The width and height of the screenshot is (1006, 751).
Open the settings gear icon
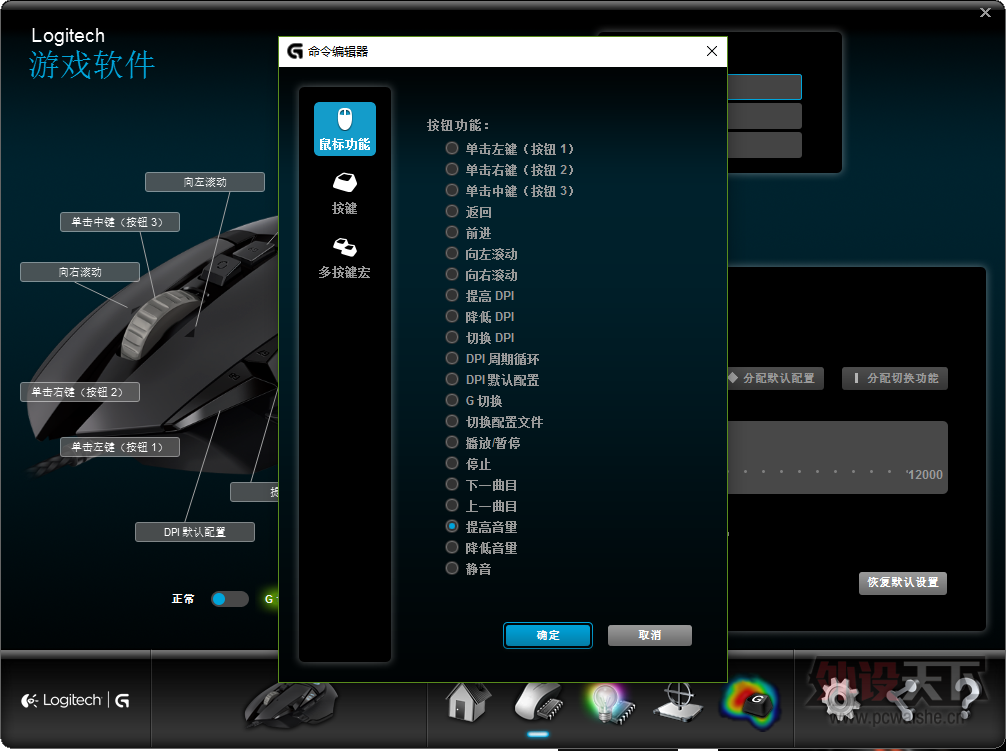coord(840,701)
